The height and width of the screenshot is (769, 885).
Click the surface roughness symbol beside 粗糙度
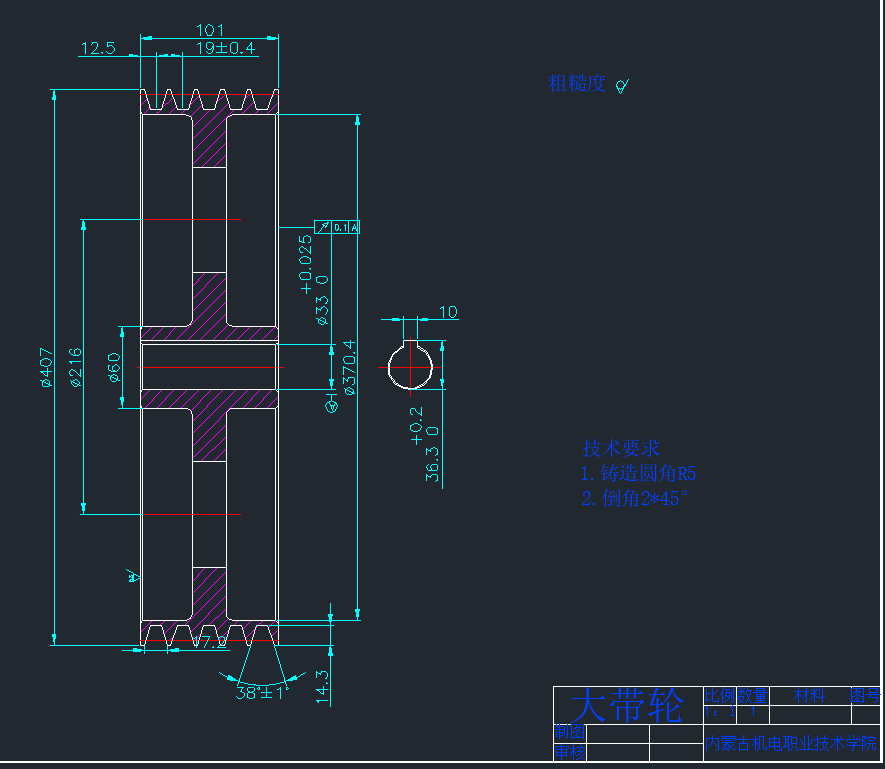pyautogui.click(x=622, y=86)
